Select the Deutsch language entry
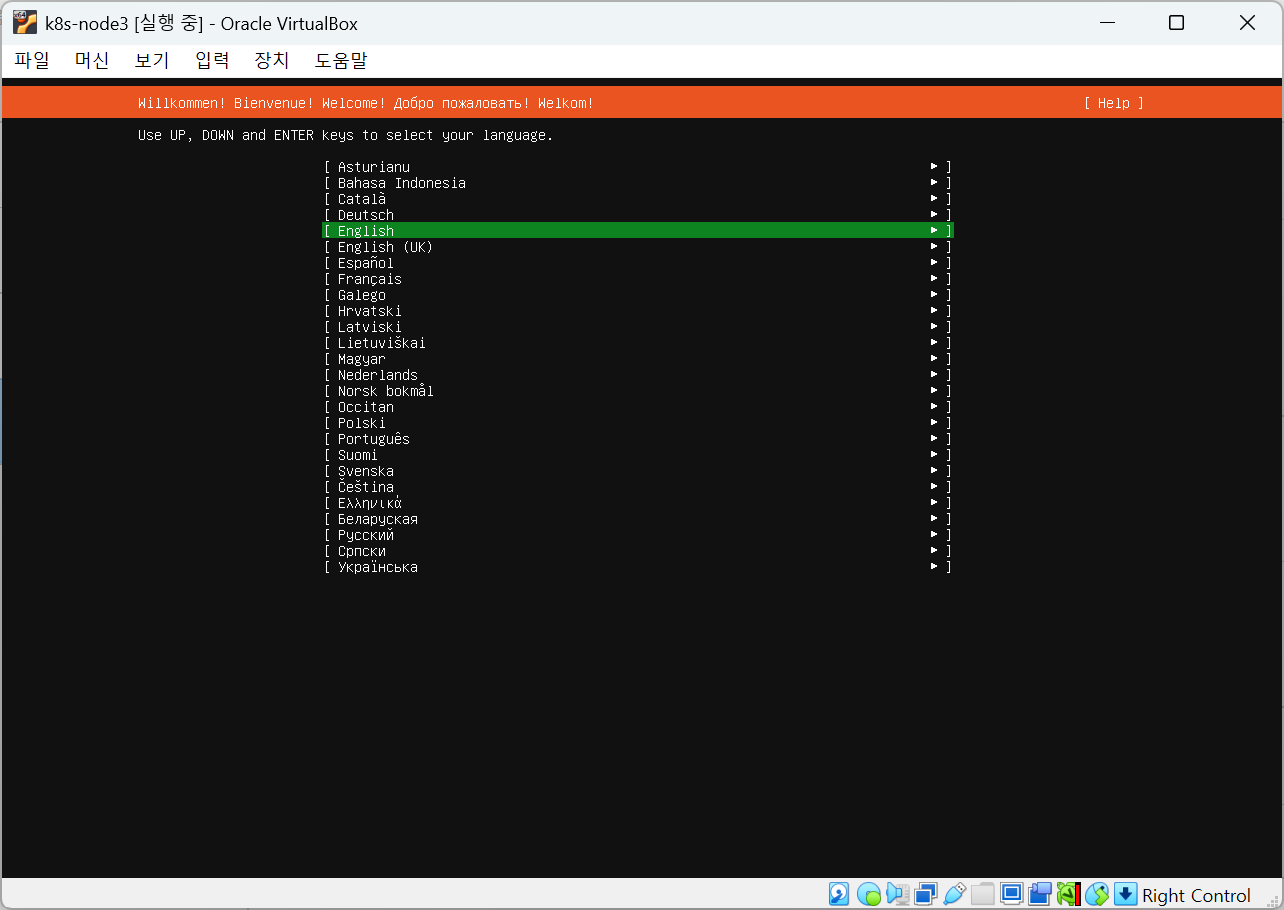Screen dimensions: 1284x910 (x=638, y=215)
